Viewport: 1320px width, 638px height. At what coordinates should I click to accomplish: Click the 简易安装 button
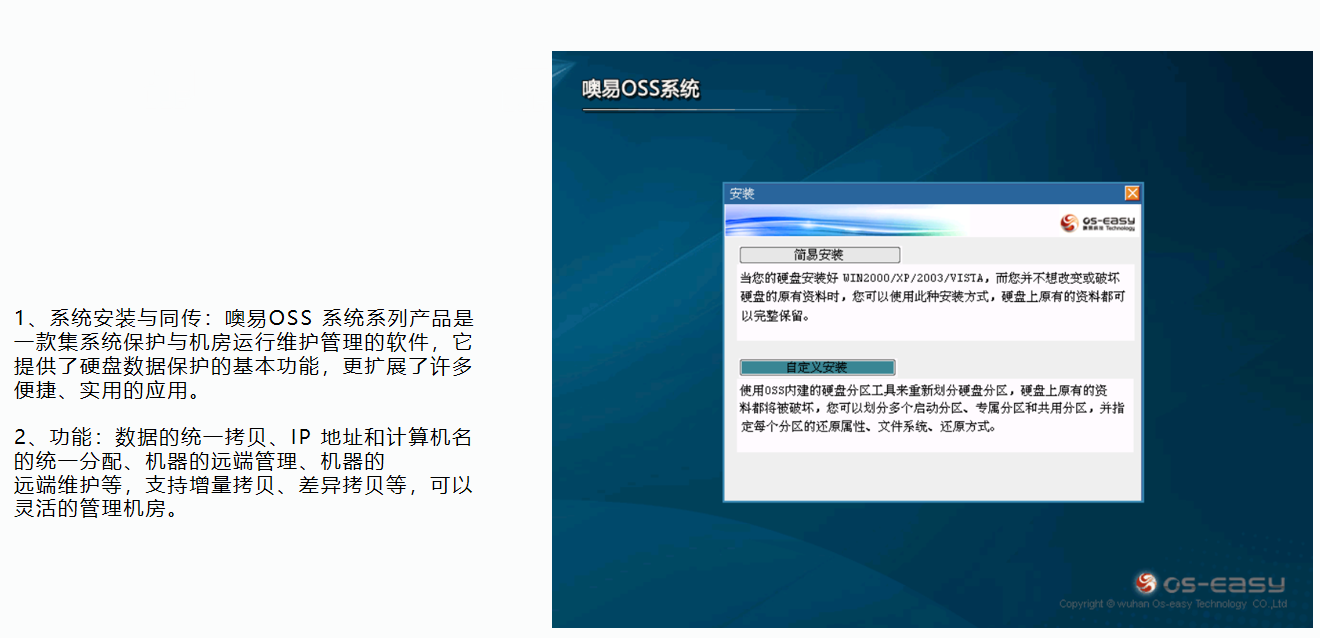coord(819,255)
